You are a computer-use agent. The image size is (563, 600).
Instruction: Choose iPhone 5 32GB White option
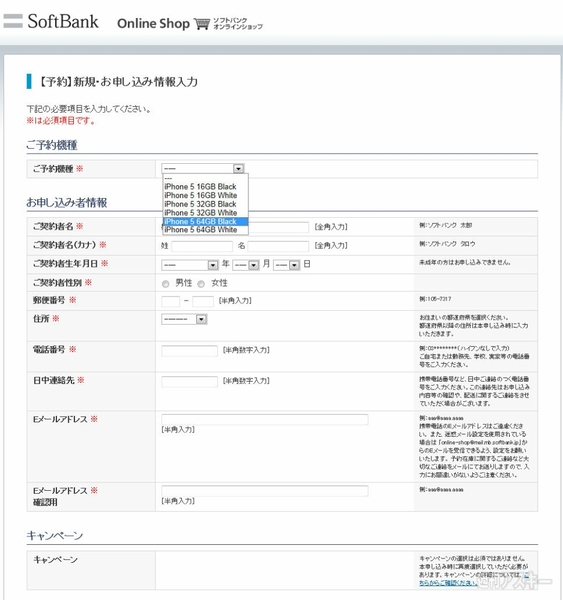206,213
